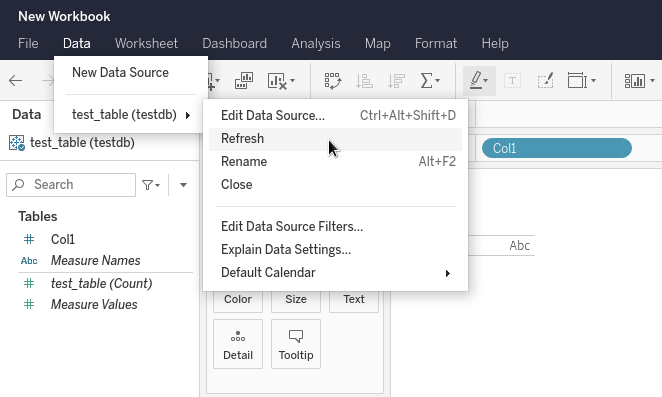Click the Duplicate sheet toolbar icon
The height and width of the screenshot is (397, 662).
[x=244, y=80]
